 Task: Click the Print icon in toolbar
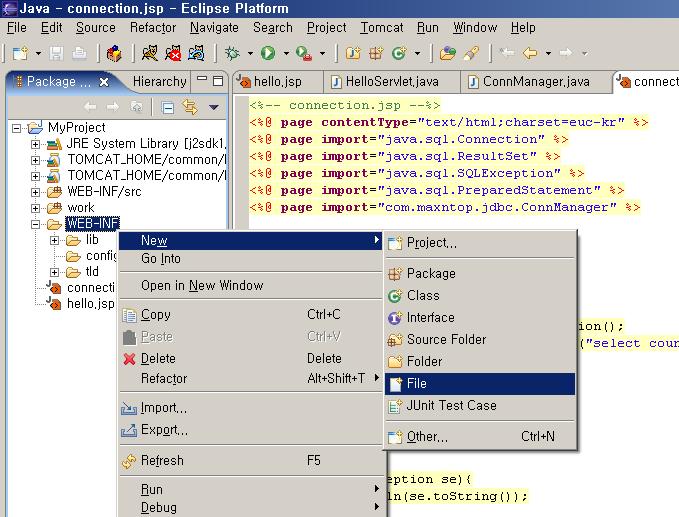[79, 52]
